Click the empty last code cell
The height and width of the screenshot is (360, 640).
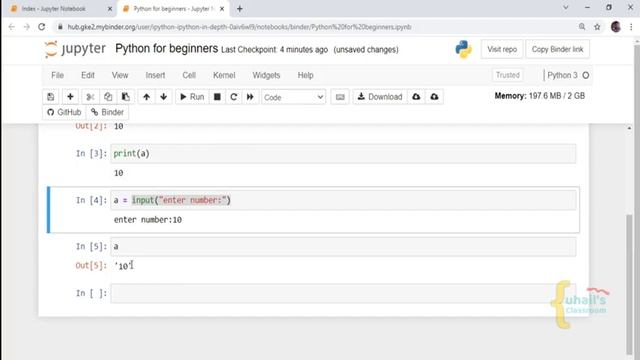pyautogui.click(x=343, y=293)
